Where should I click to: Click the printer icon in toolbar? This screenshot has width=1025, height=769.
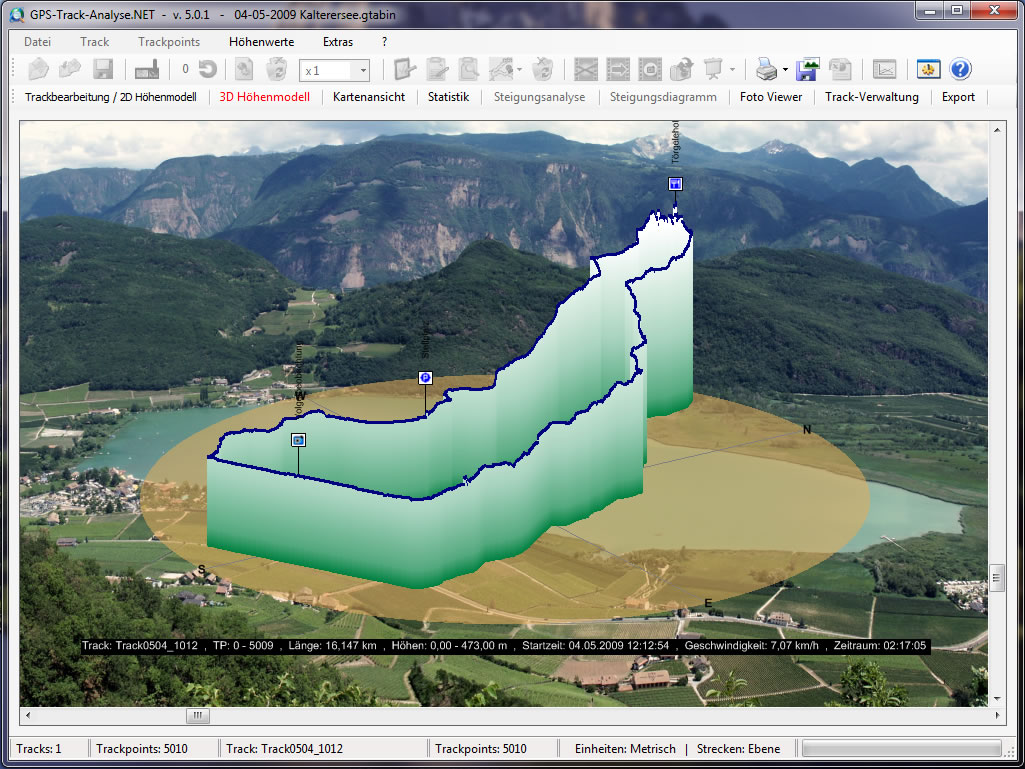click(x=766, y=69)
